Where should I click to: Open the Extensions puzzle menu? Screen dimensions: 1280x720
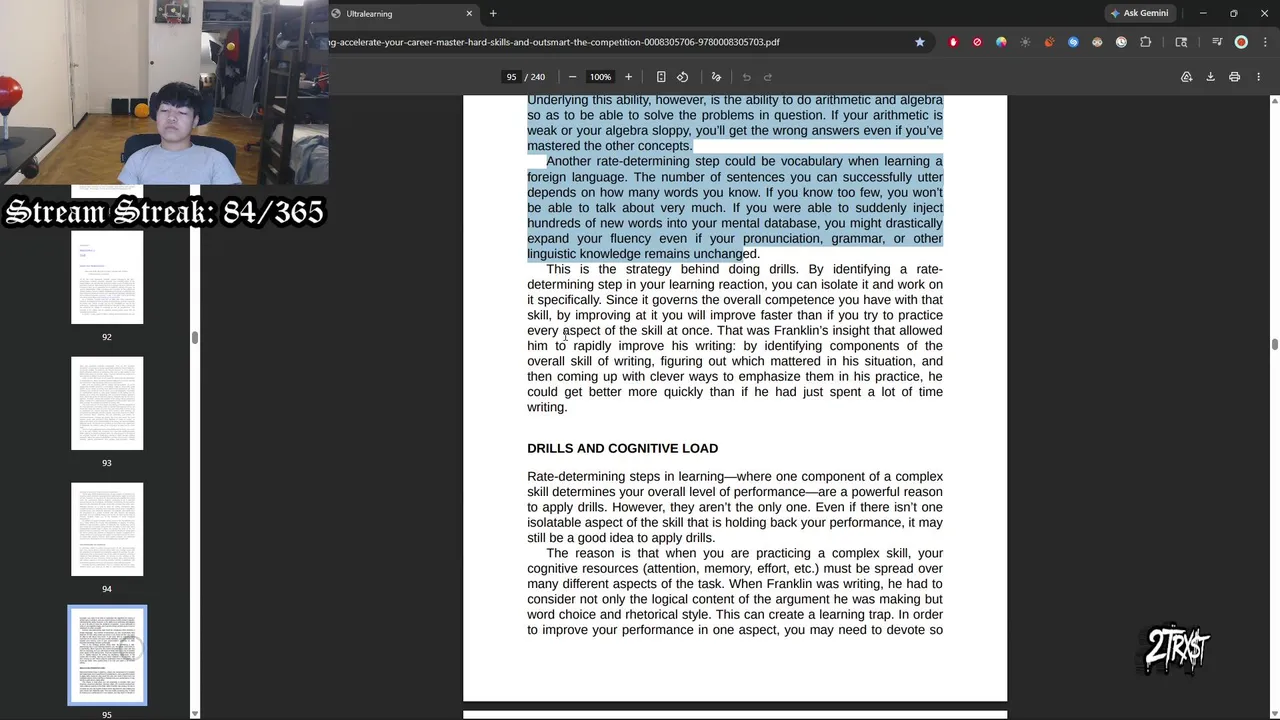tap(1145, 42)
